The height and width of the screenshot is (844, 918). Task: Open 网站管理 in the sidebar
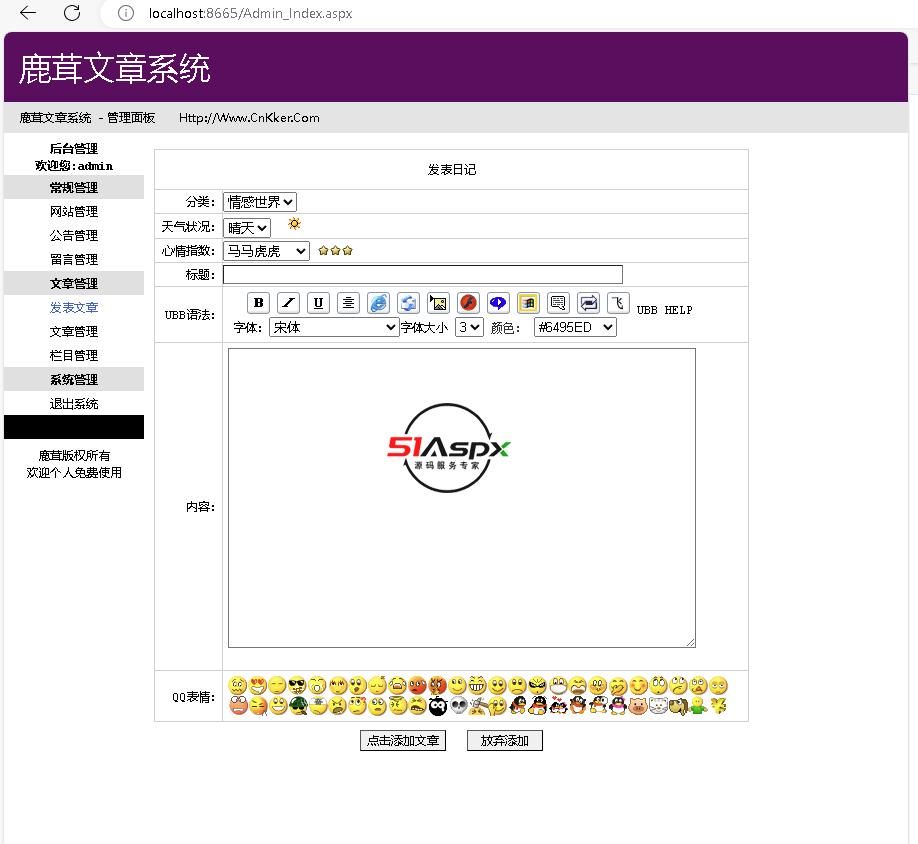click(74, 211)
